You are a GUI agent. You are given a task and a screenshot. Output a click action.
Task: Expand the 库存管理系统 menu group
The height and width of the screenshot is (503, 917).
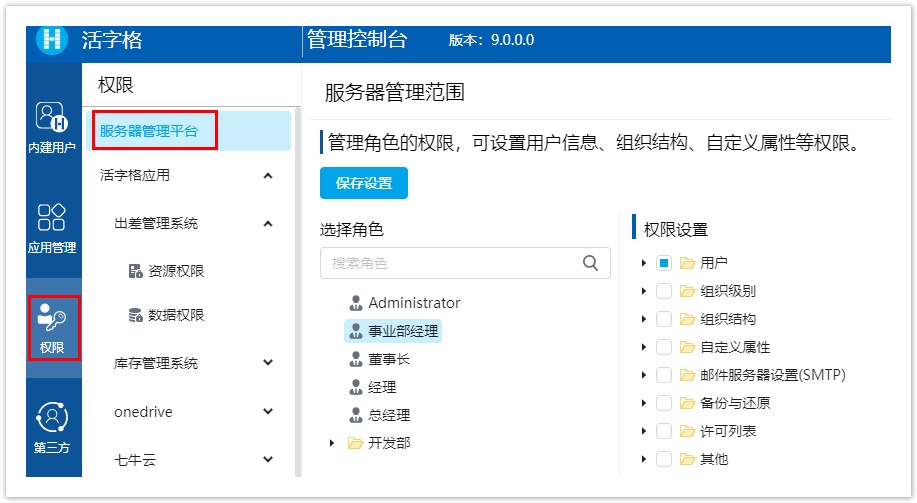pyautogui.click(x=267, y=363)
